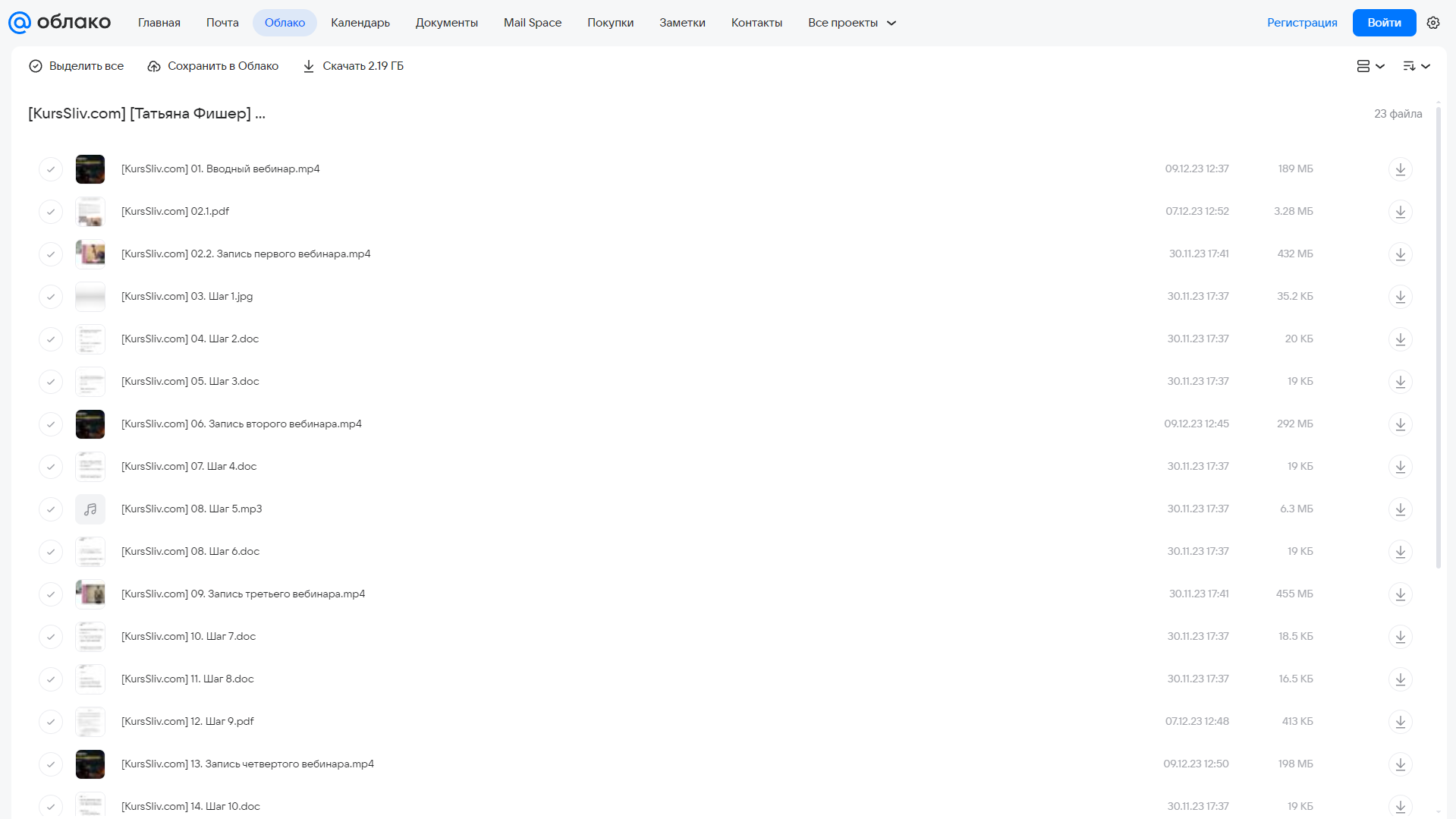The height and width of the screenshot is (819, 1456).
Task: Switch to the Календарь section
Action: coord(360,23)
